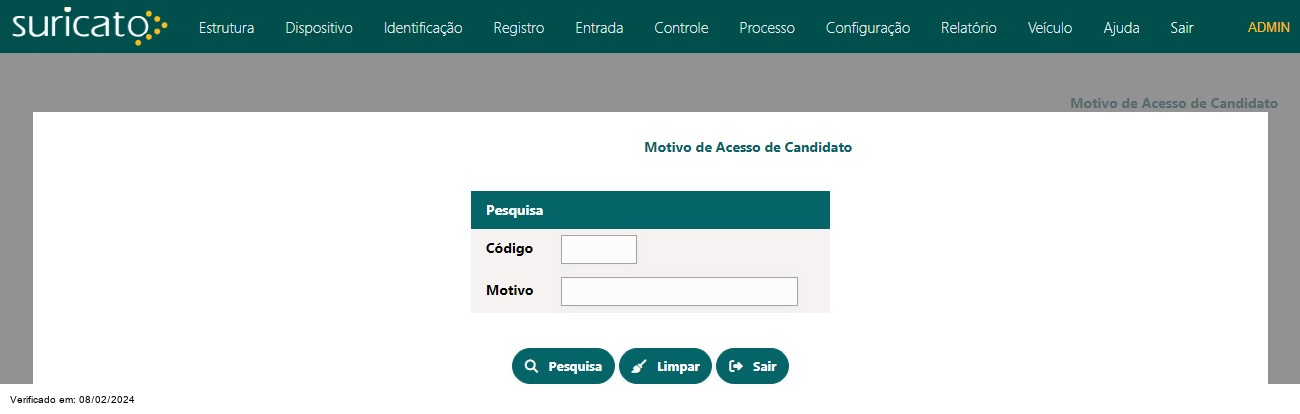The height and width of the screenshot is (414, 1300).
Task: Open the Veículo menu
Action: point(1050,28)
